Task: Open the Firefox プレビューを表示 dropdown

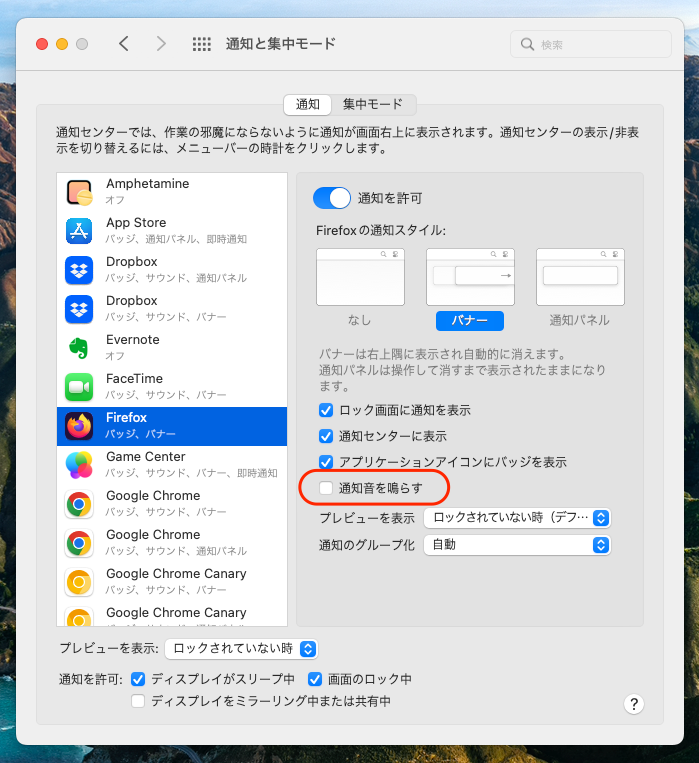Action: click(517, 518)
